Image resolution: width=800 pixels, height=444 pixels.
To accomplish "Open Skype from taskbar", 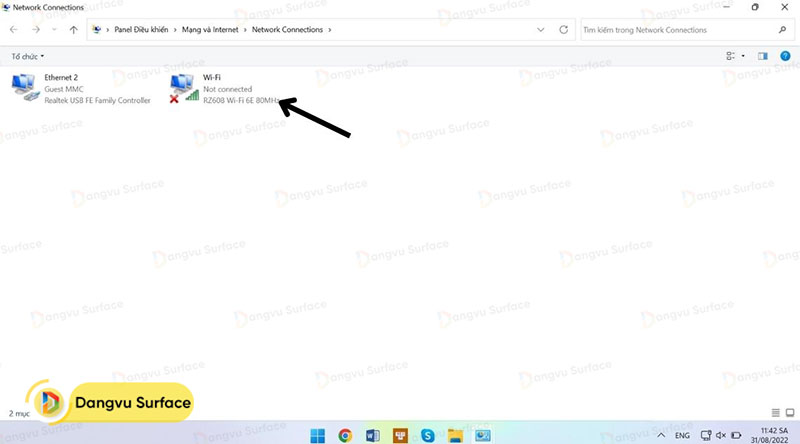I will pyautogui.click(x=428, y=435).
